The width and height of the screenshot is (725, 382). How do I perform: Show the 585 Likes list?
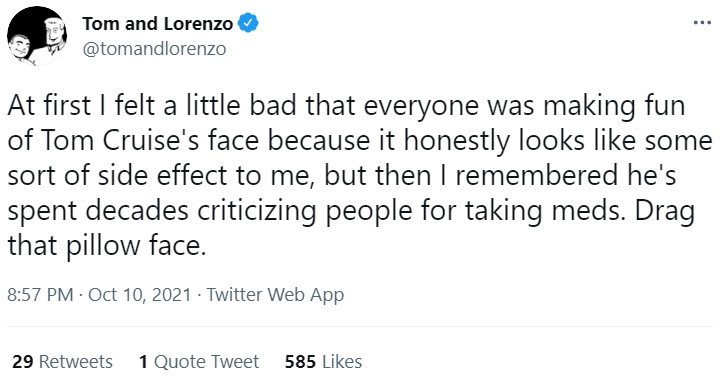click(x=324, y=362)
